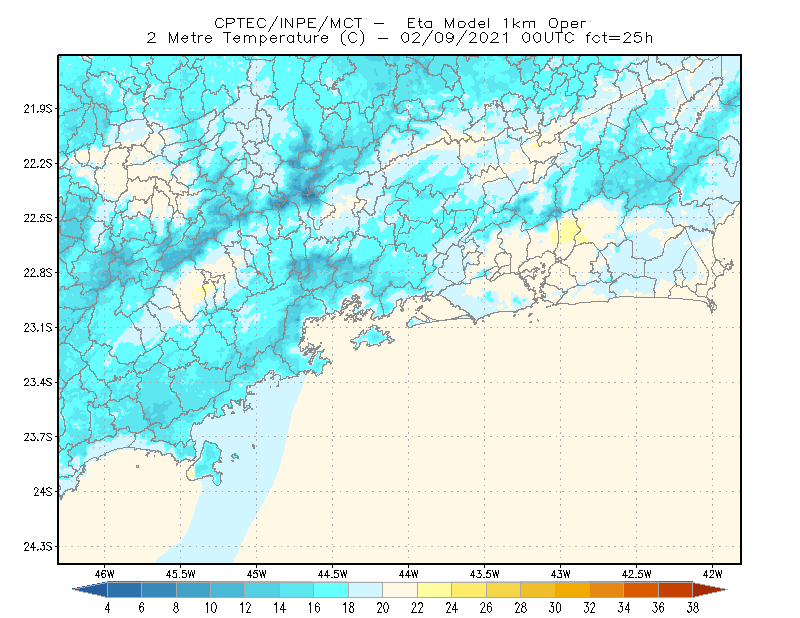The height and width of the screenshot is (618, 800).
Task: Select the yellow swatch between 24 and 26
Action: click(x=469, y=589)
